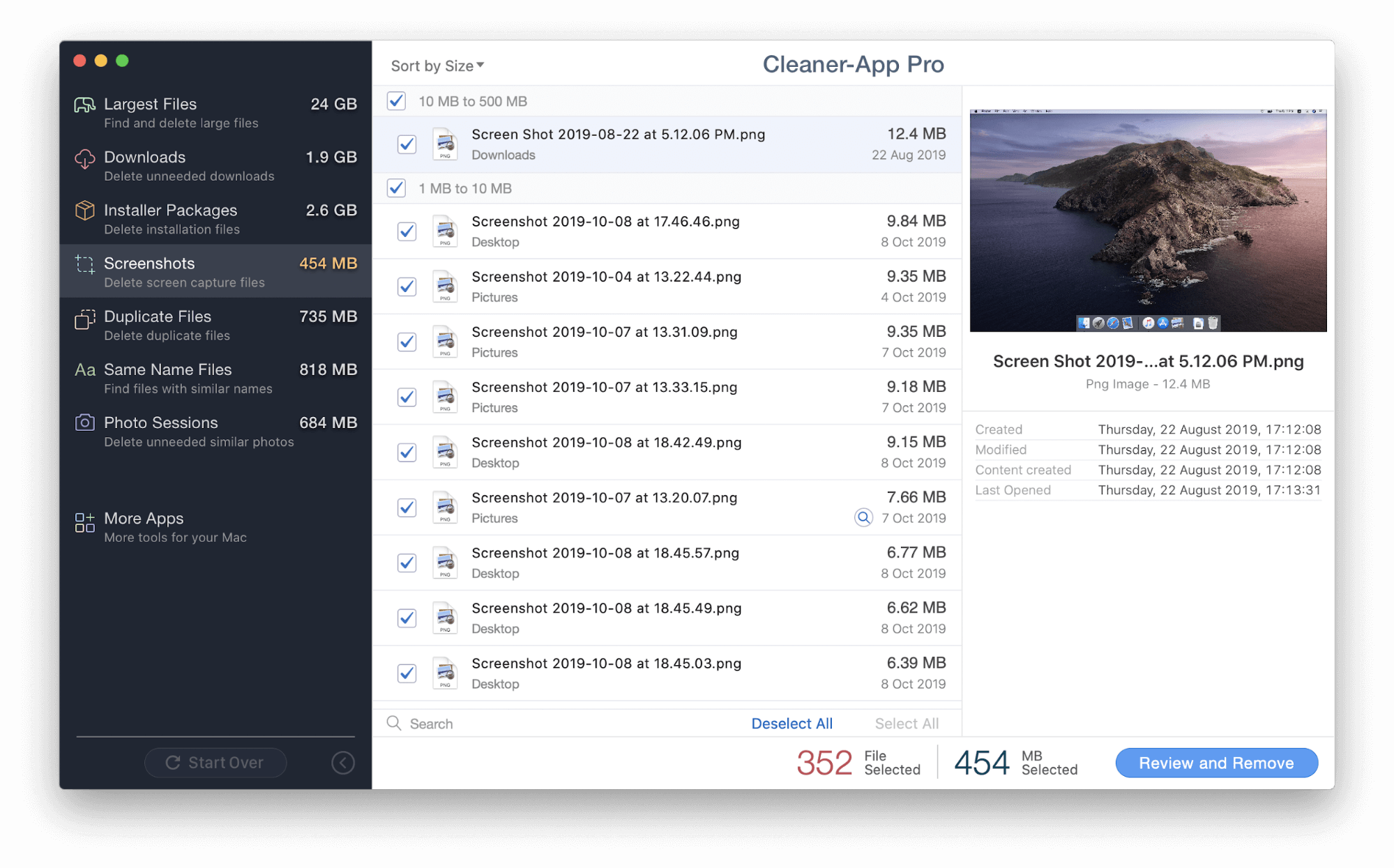Click Select All text link
This screenshot has height=868, width=1394.
click(905, 722)
